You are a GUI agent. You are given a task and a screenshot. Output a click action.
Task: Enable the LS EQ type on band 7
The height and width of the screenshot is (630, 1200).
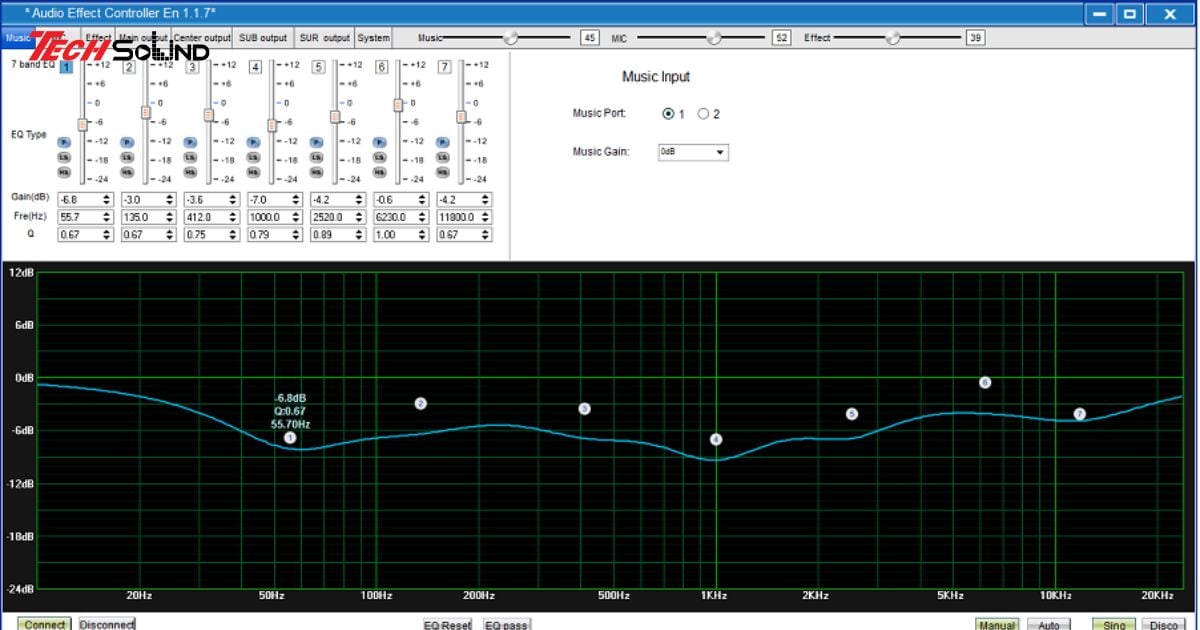click(442, 157)
